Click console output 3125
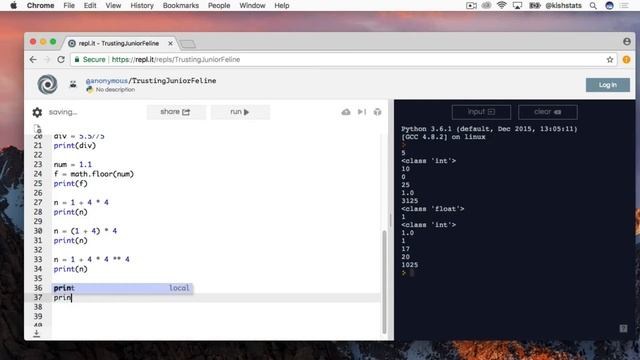 point(409,201)
